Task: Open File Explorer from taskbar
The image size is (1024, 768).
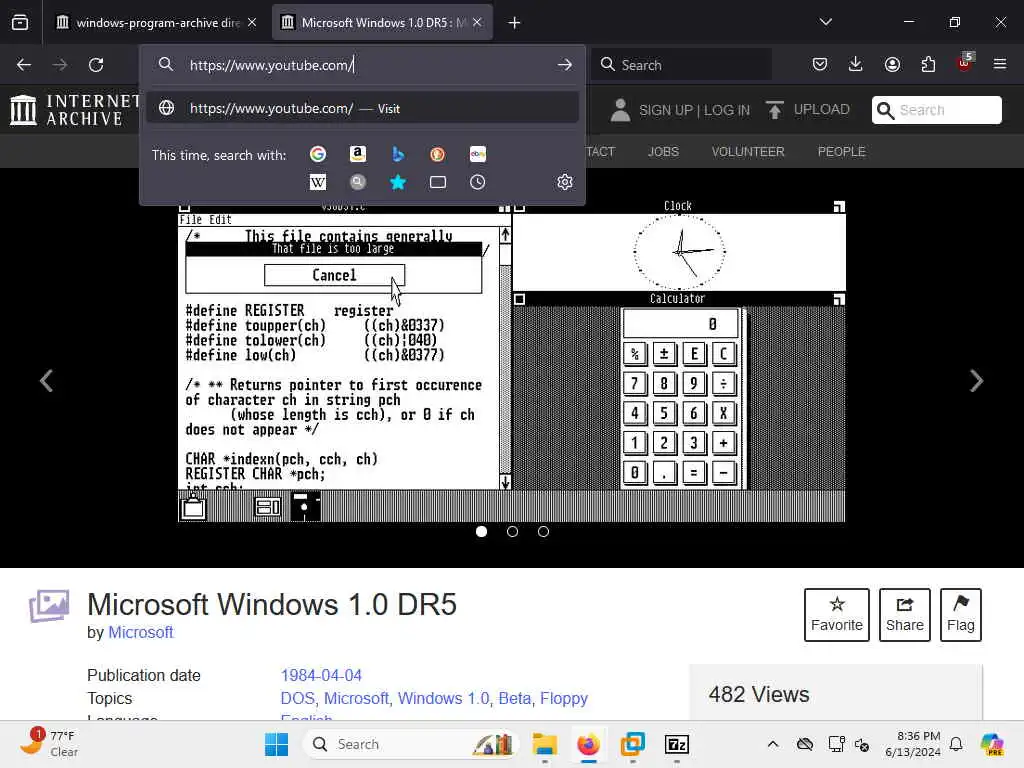Action: [x=545, y=744]
